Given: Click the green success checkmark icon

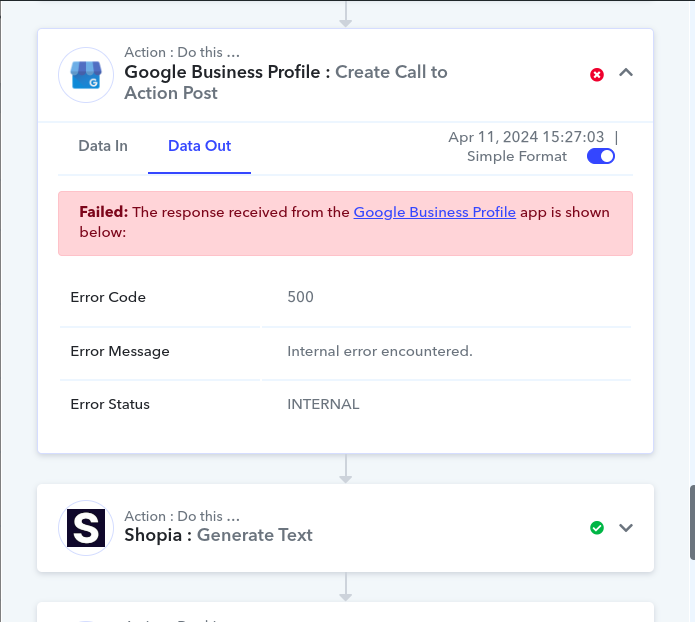Looking at the screenshot, I should click(597, 528).
